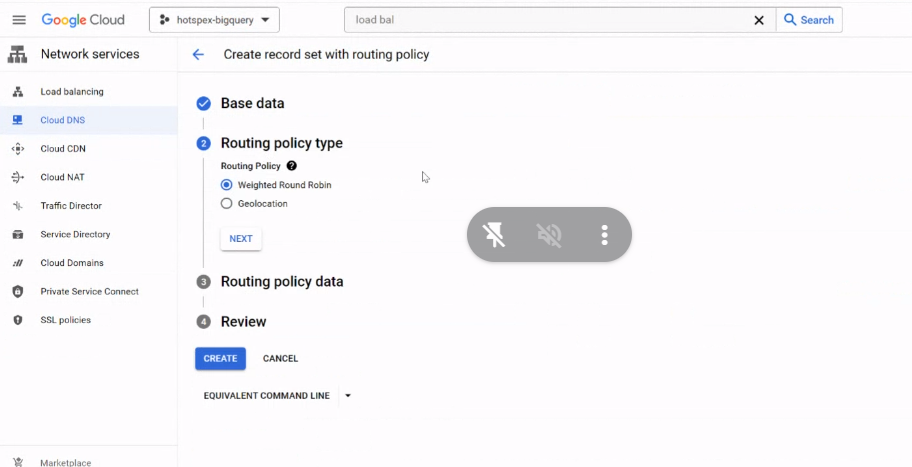Click the back arrow beside the page title

pyautogui.click(x=198, y=55)
